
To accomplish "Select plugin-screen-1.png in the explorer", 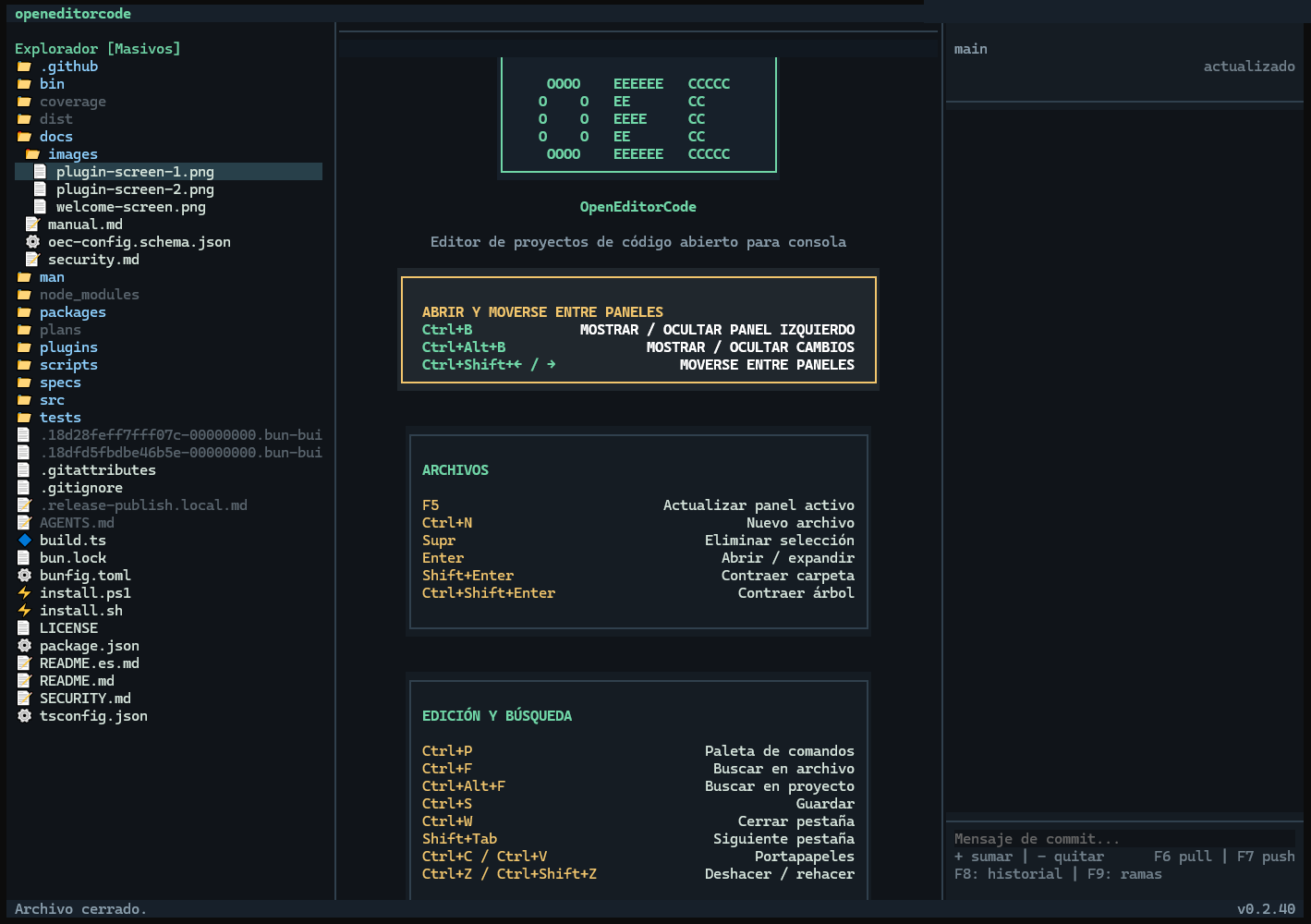I will (168, 172).
